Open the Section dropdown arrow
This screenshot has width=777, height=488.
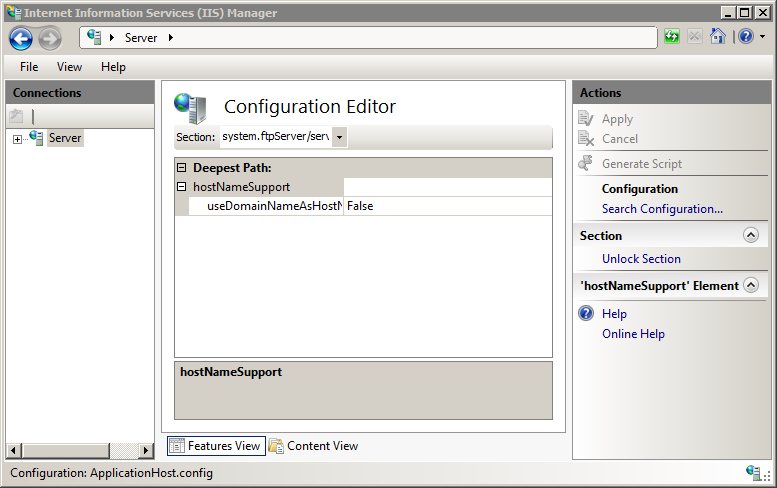pyautogui.click(x=339, y=137)
